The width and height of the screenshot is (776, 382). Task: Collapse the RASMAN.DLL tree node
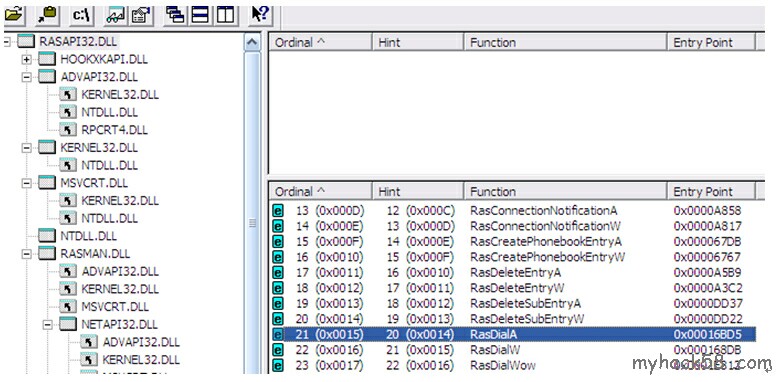(x=26, y=254)
